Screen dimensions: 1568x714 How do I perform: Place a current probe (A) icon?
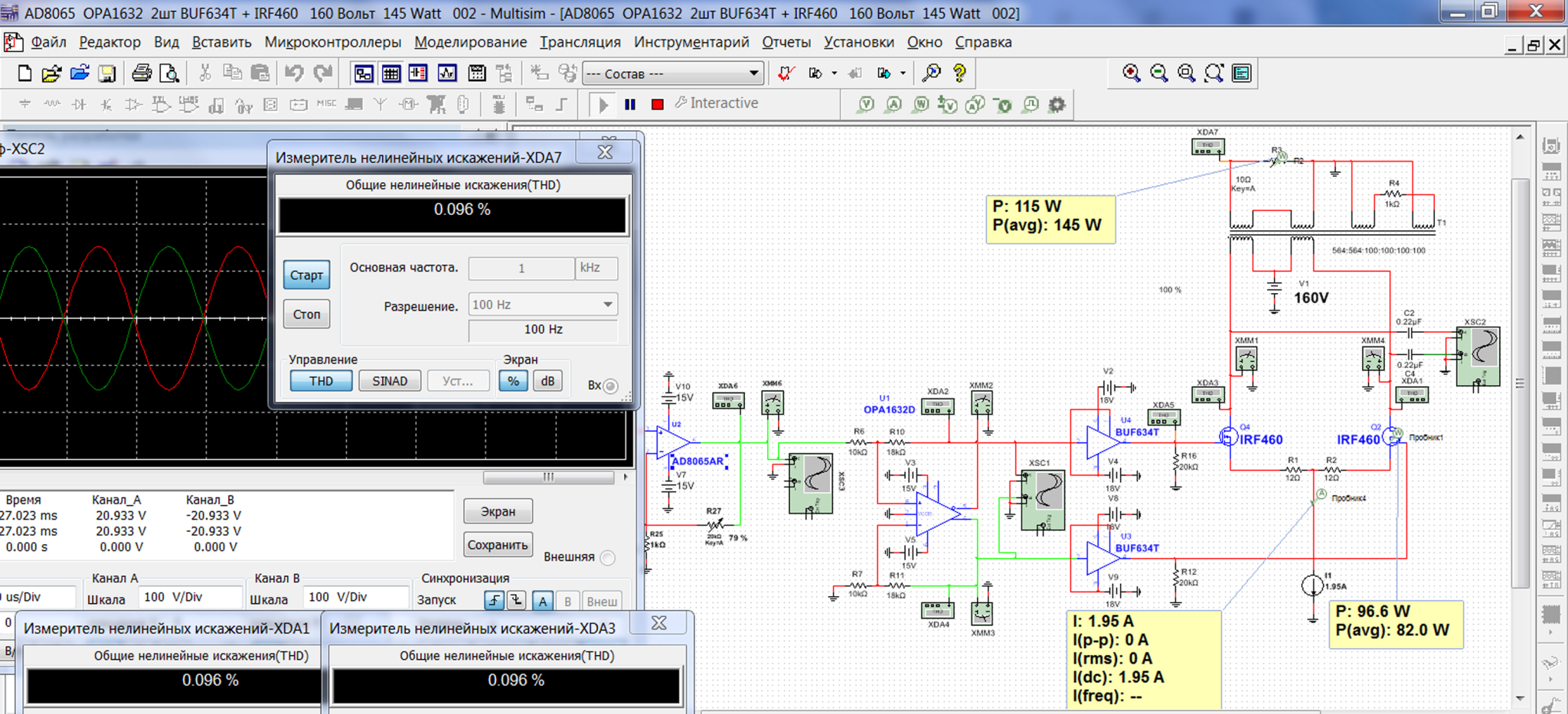pyautogui.click(x=893, y=104)
